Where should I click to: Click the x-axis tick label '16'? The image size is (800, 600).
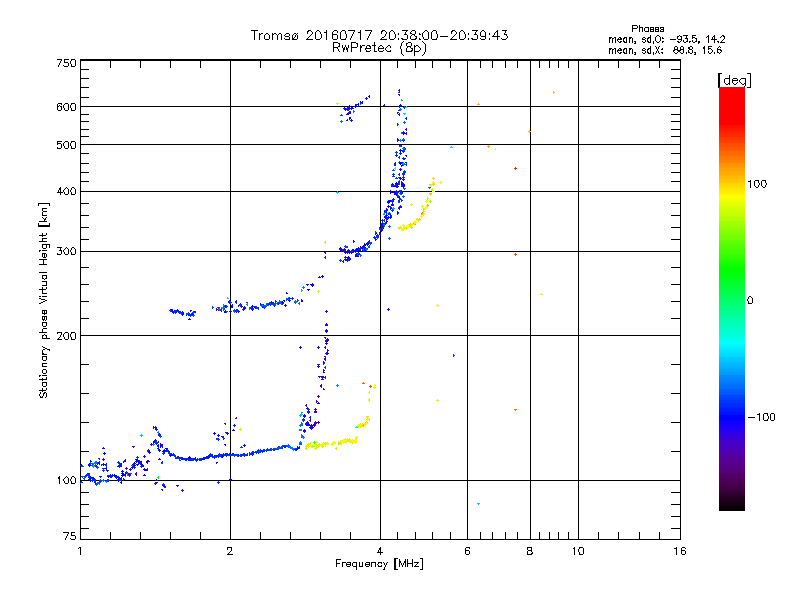tap(680, 551)
